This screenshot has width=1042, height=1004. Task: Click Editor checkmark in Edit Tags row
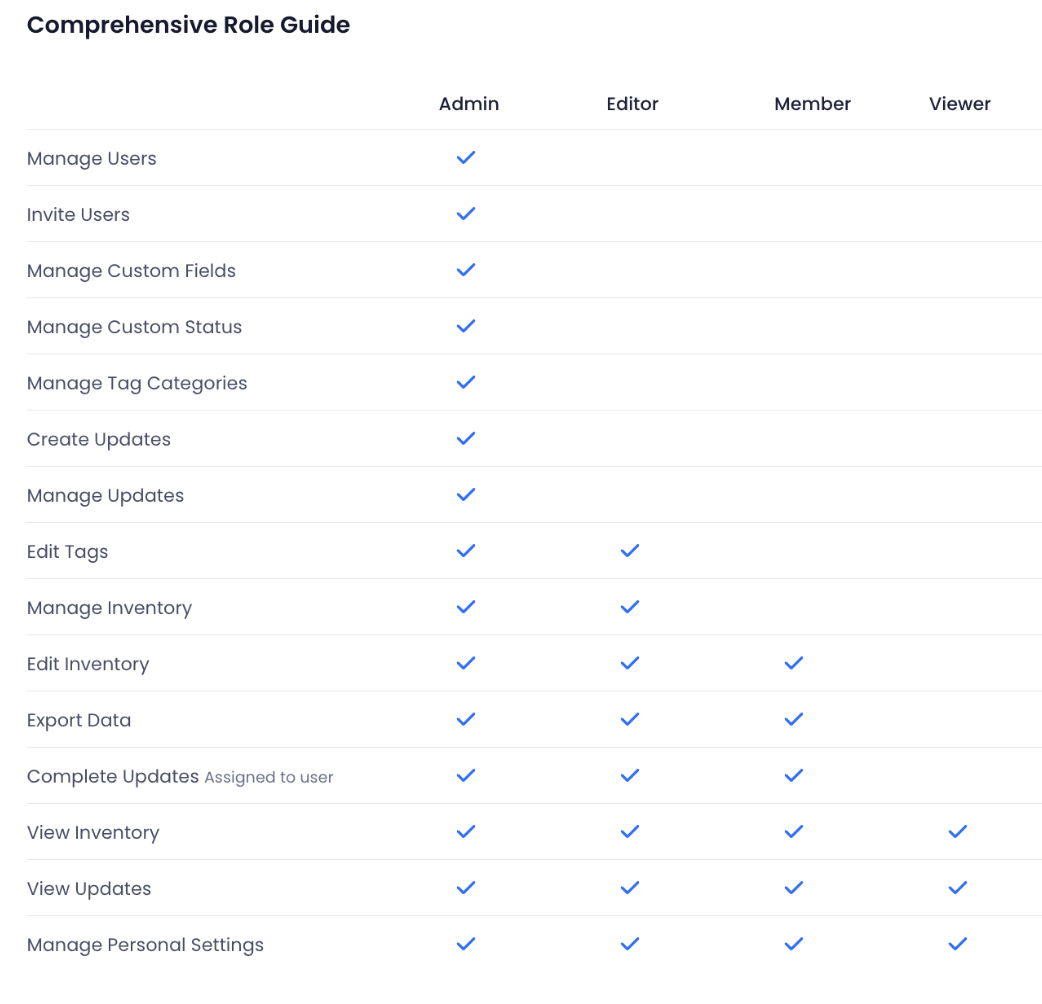tap(629, 551)
